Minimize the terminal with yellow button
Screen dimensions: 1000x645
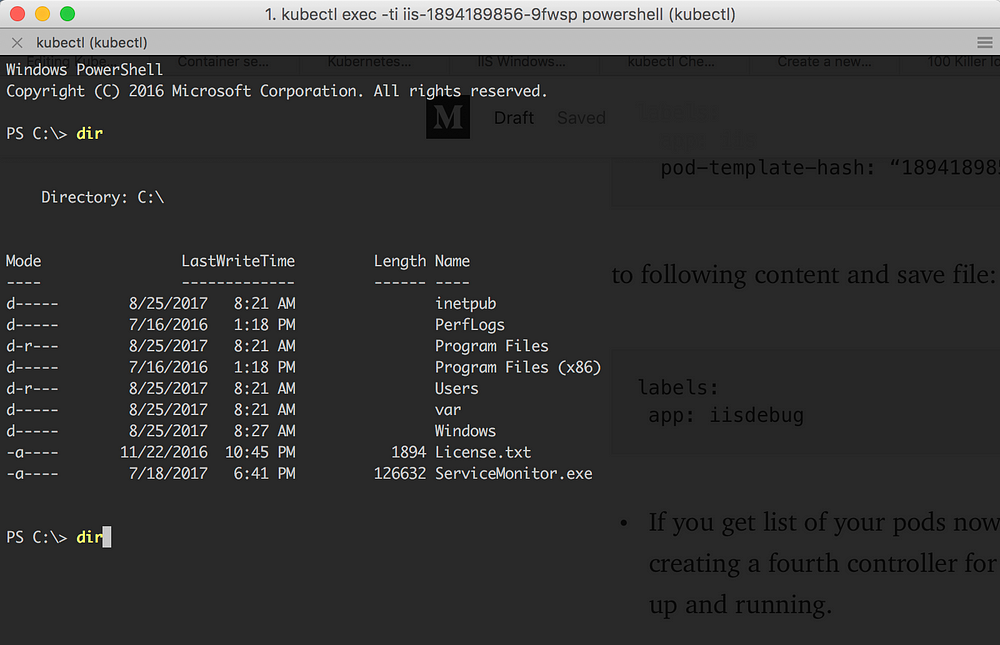pyautogui.click(x=42, y=14)
